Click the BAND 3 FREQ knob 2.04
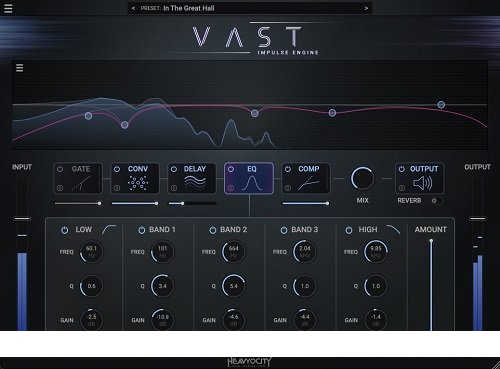 [x=305, y=252]
